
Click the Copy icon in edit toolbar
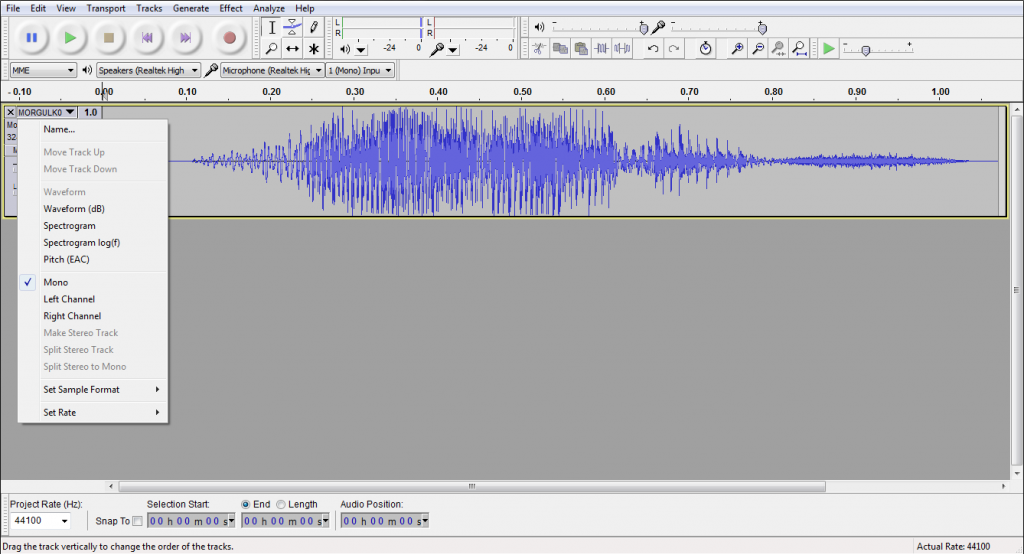(560, 48)
